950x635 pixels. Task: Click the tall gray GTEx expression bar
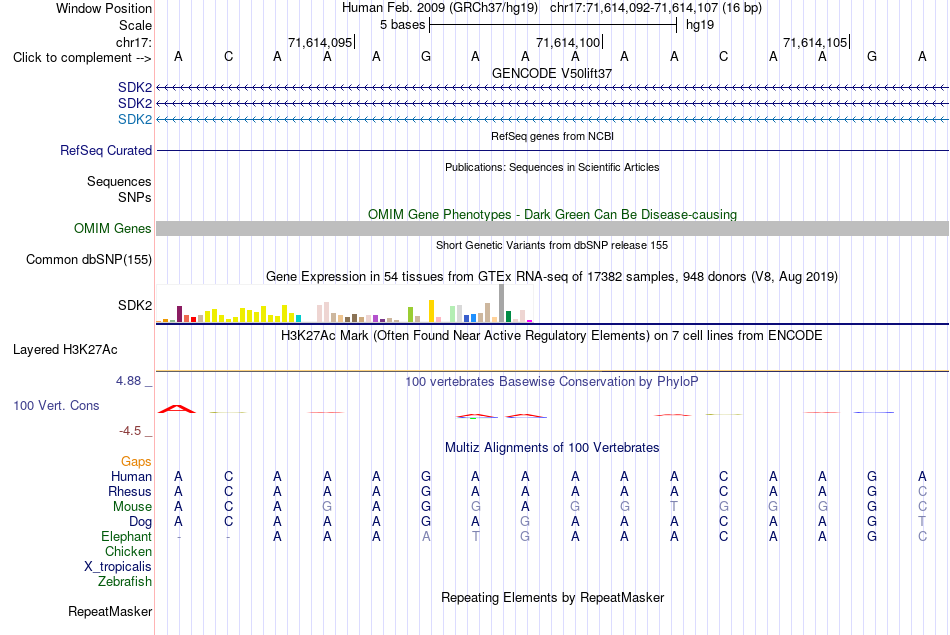501,304
